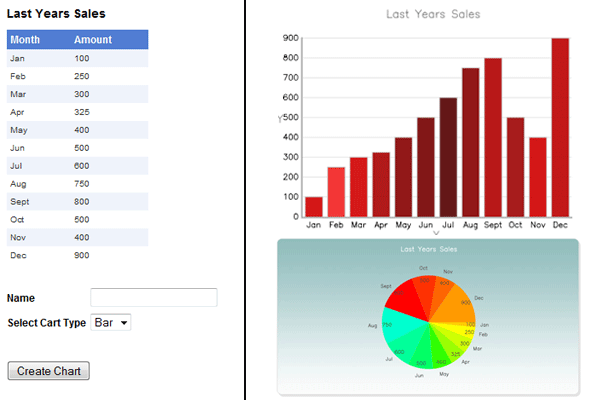Screen dimensions: 600x400
Task: Click the Apr amount 325 cell
Action: click(82, 112)
